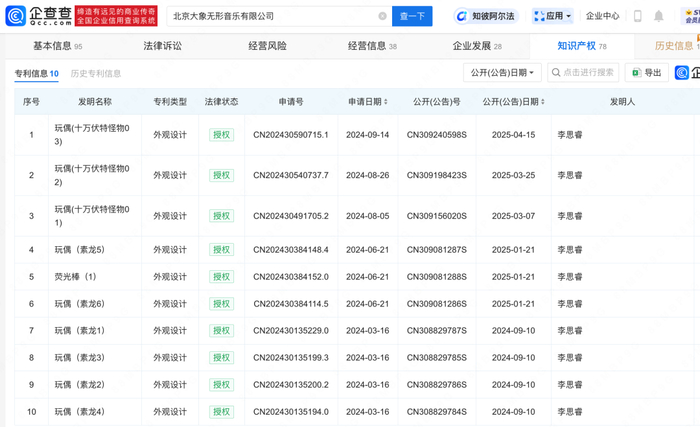Image resolution: width=700 pixels, height=427 pixels.
Task: Click the 导出 export button
Action: point(647,73)
